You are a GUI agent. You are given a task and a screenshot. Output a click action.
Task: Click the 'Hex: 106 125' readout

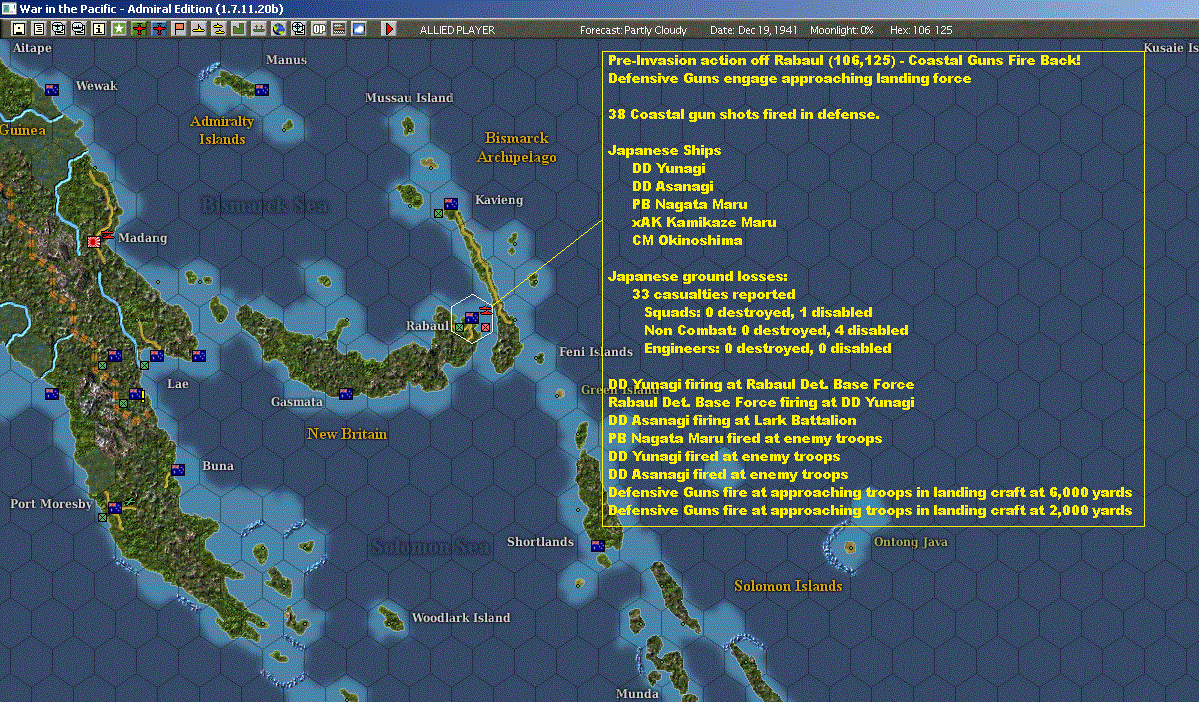921,30
